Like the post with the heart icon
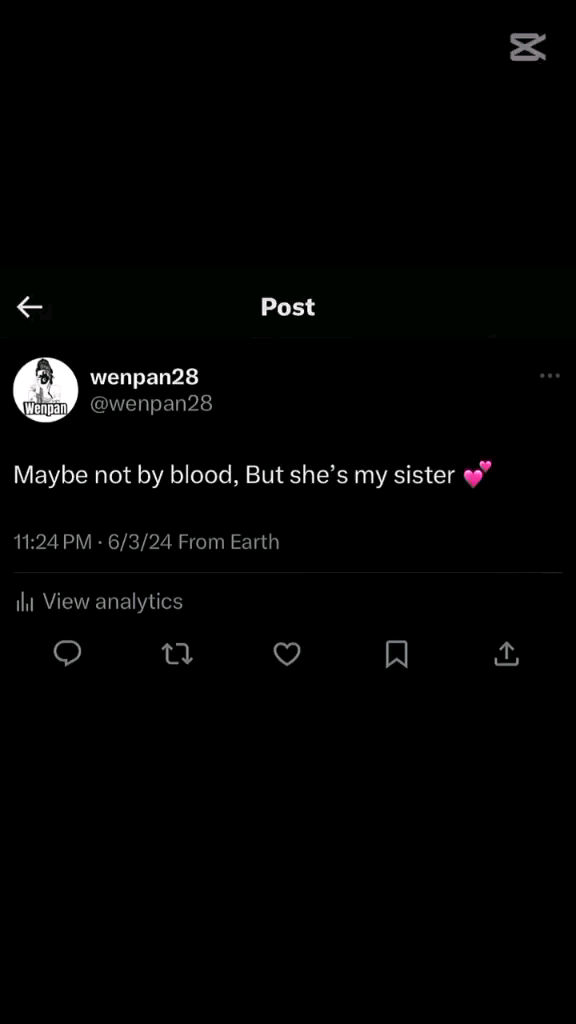Screen dimensions: 576x1024 [287, 654]
